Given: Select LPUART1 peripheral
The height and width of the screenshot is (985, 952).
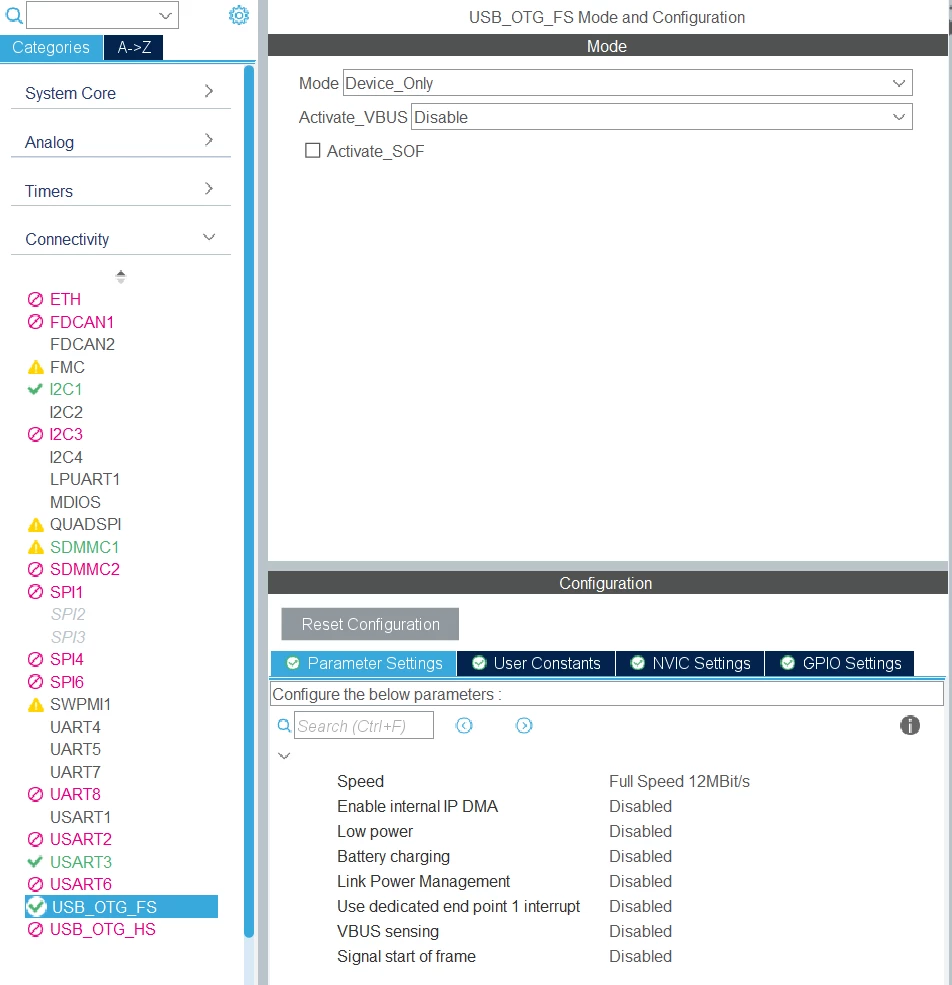Looking at the screenshot, I should tap(85, 479).
